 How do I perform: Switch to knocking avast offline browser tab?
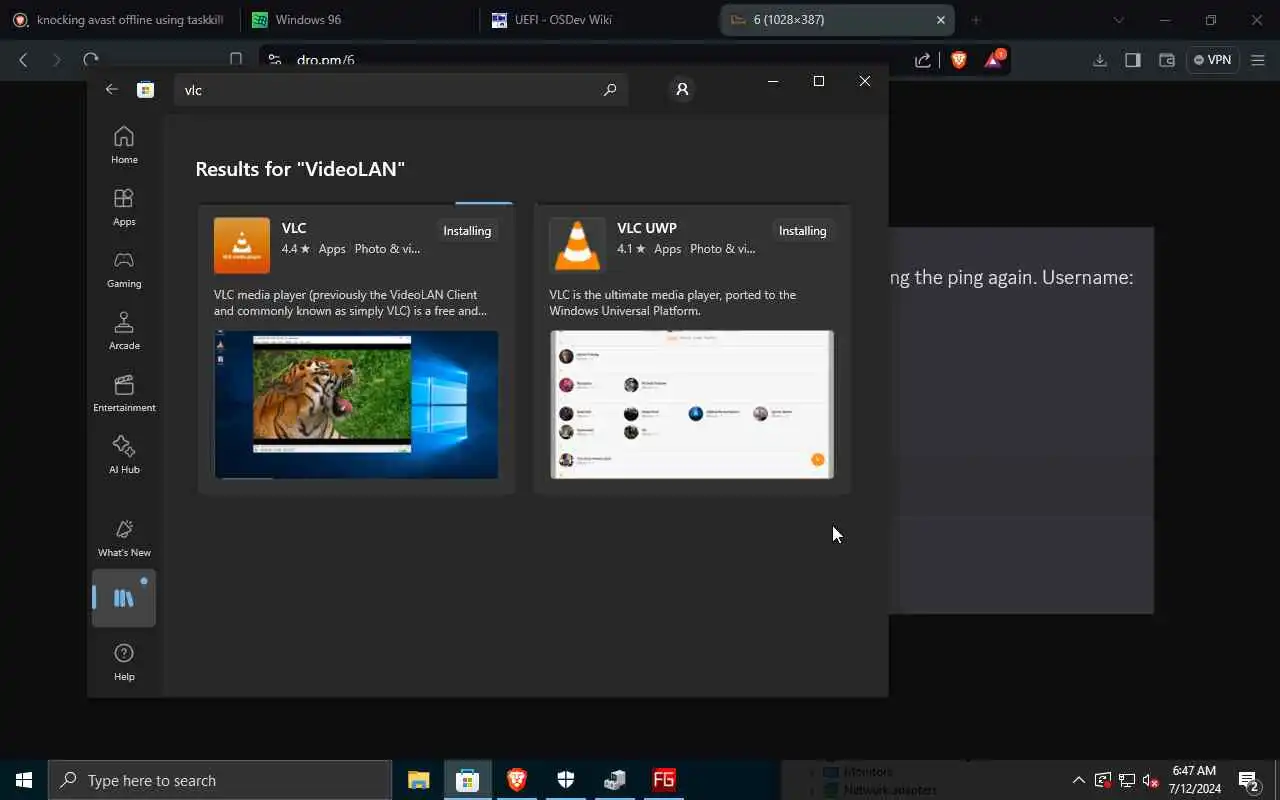(120, 19)
